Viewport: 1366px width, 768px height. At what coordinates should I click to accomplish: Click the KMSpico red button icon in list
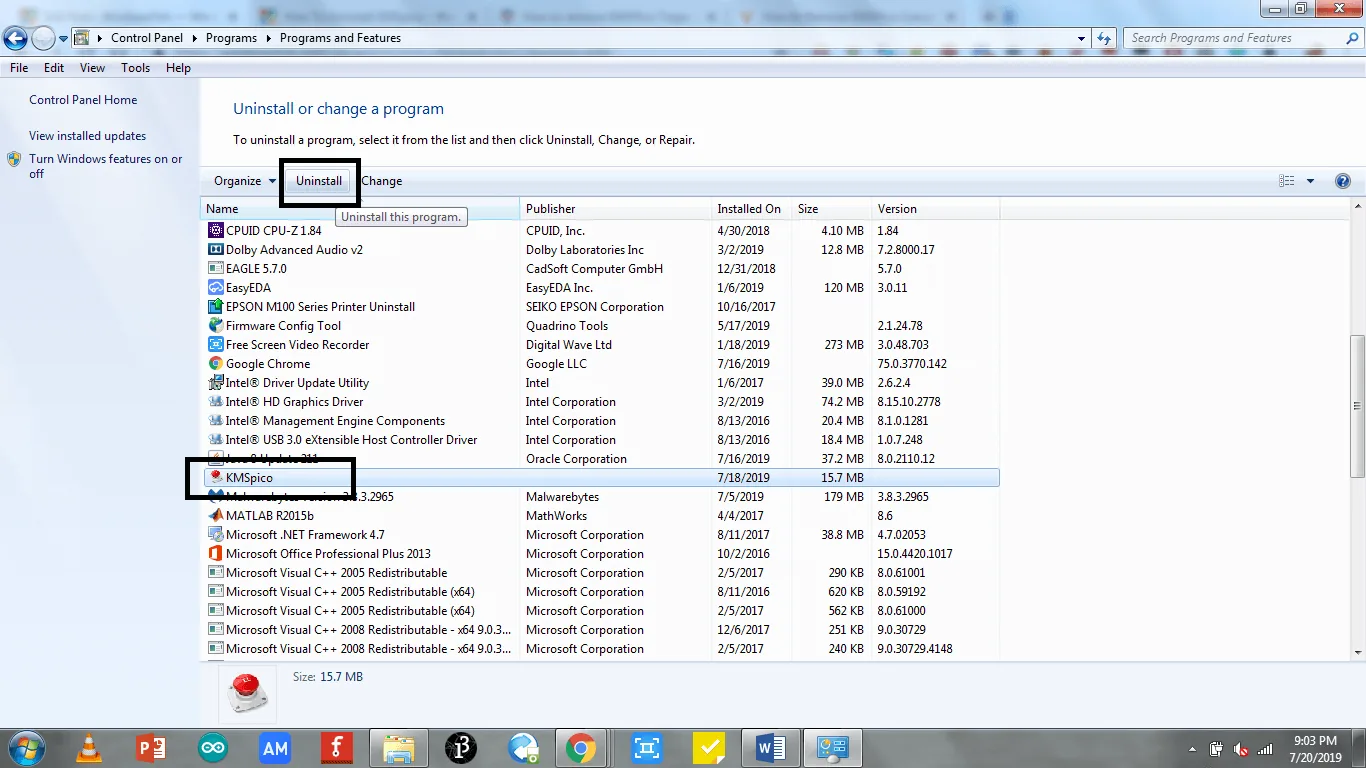[x=215, y=478]
